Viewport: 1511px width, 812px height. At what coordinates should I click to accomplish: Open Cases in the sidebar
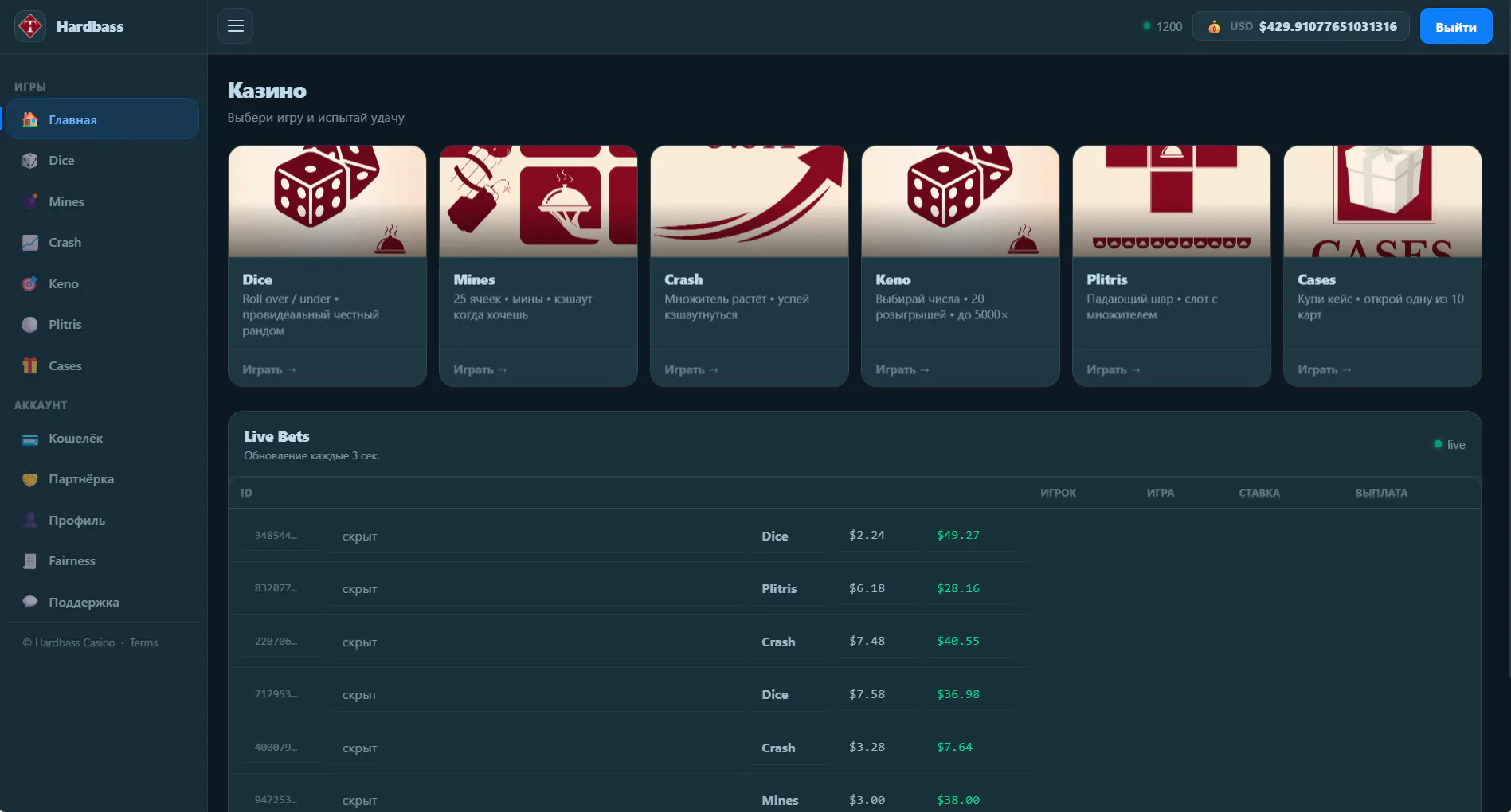click(x=103, y=365)
